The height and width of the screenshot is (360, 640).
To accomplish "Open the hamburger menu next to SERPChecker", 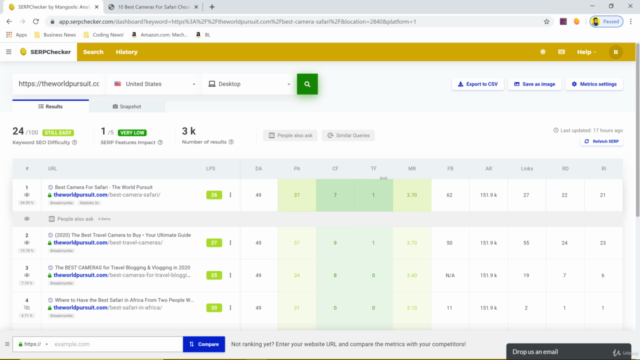I will [9, 52].
